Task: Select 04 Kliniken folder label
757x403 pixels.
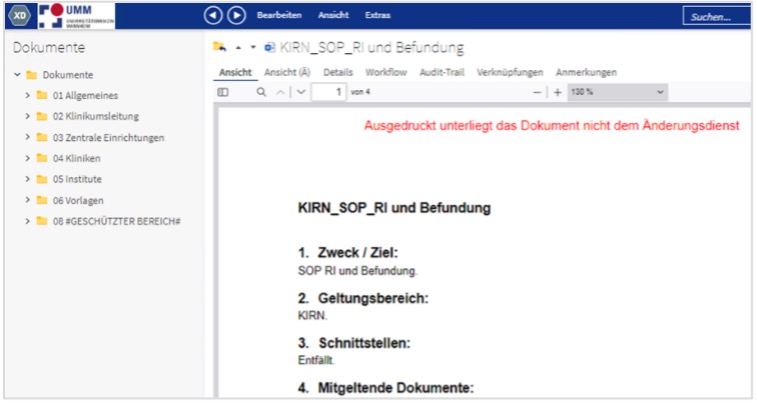Action: point(77,158)
